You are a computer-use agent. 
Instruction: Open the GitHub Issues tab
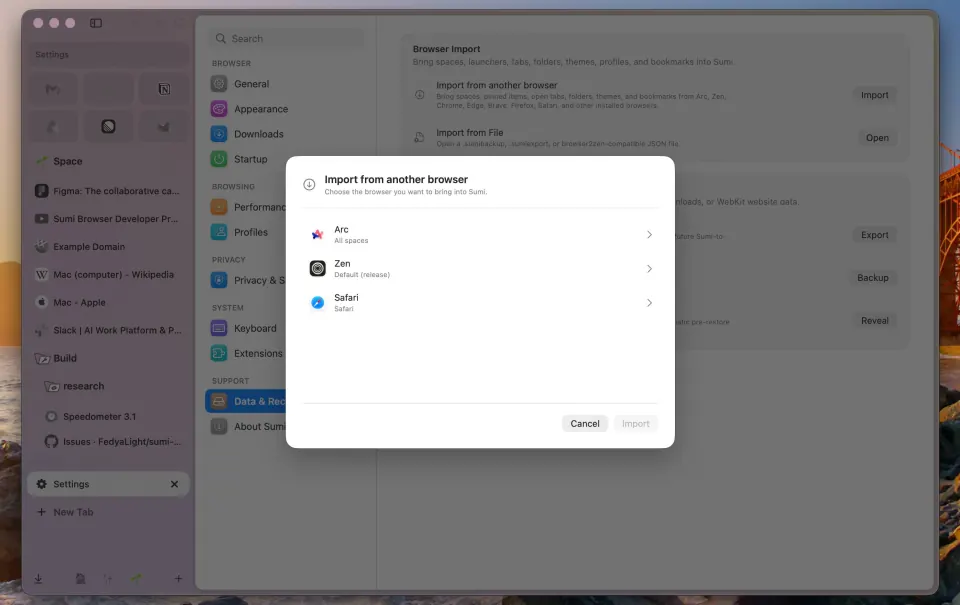[x=113, y=442]
